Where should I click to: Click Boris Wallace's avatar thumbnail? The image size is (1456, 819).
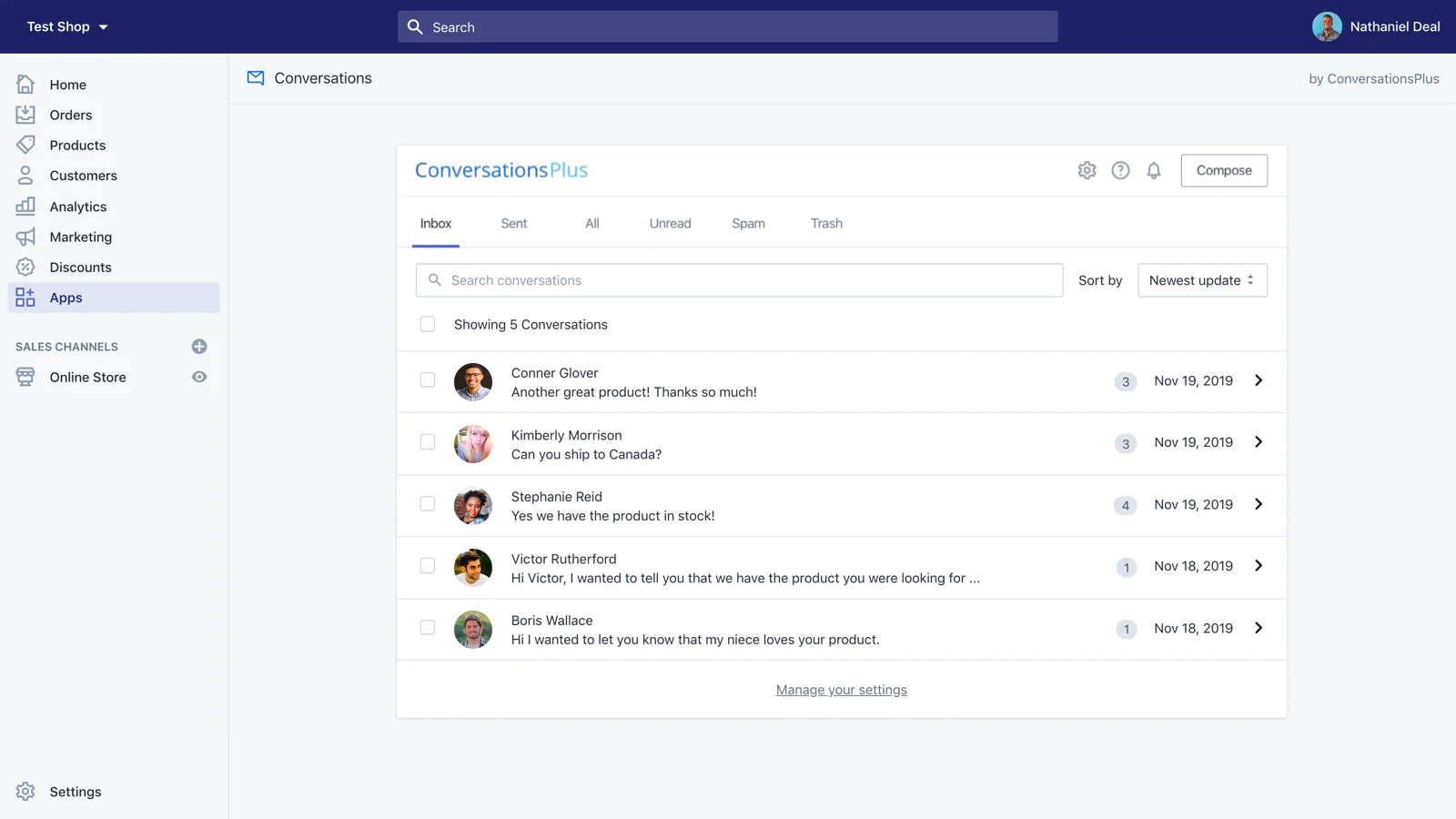pyautogui.click(x=473, y=629)
